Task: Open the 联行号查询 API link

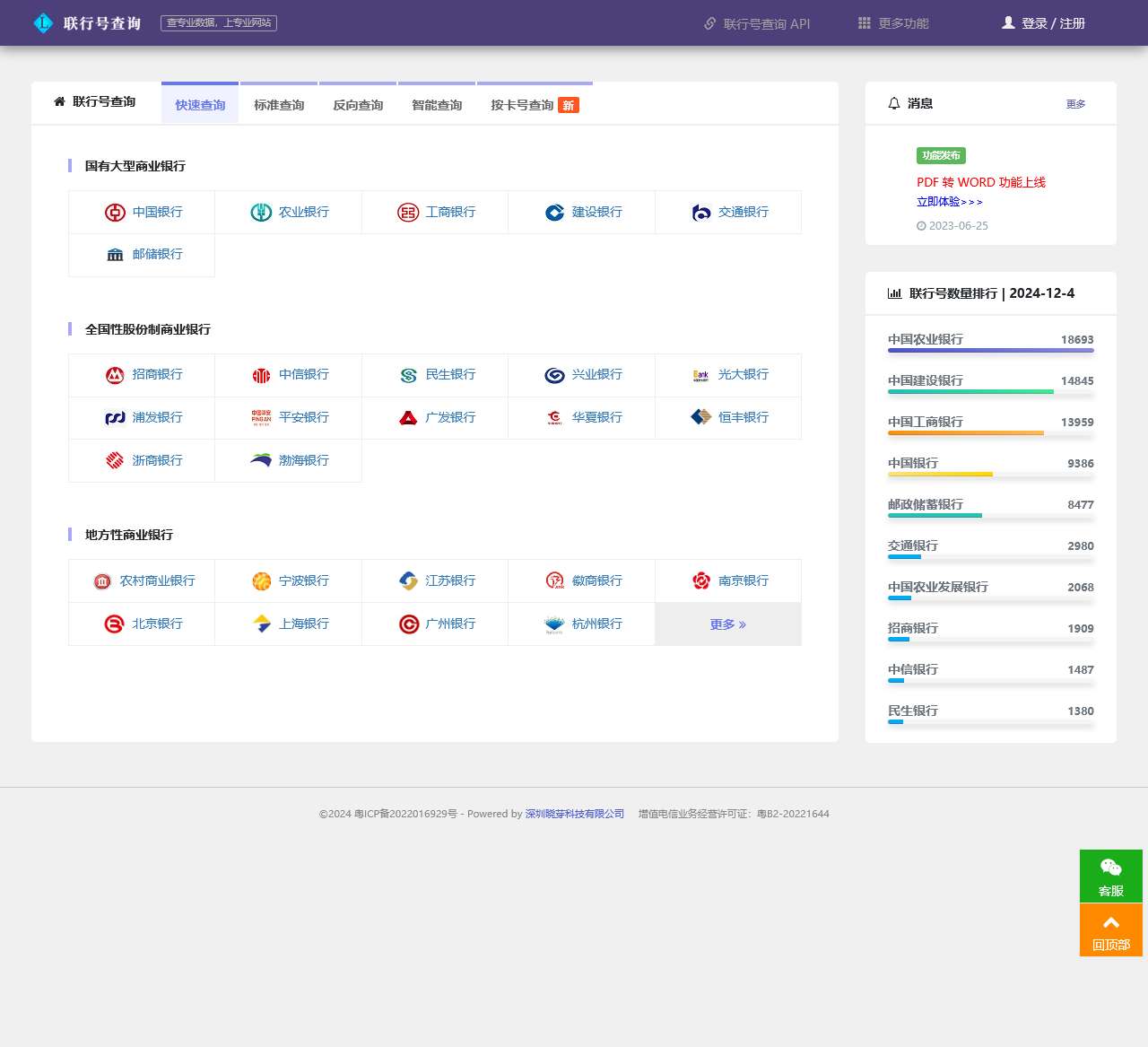Action: pos(757,24)
